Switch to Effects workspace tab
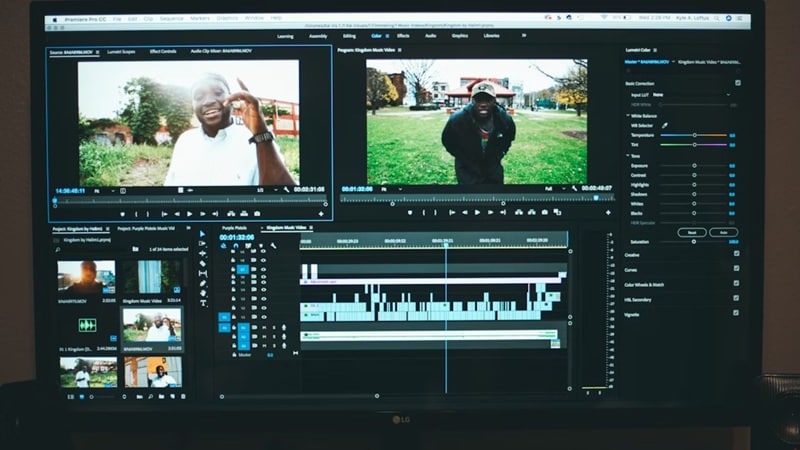 pyautogui.click(x=403, y=36)
